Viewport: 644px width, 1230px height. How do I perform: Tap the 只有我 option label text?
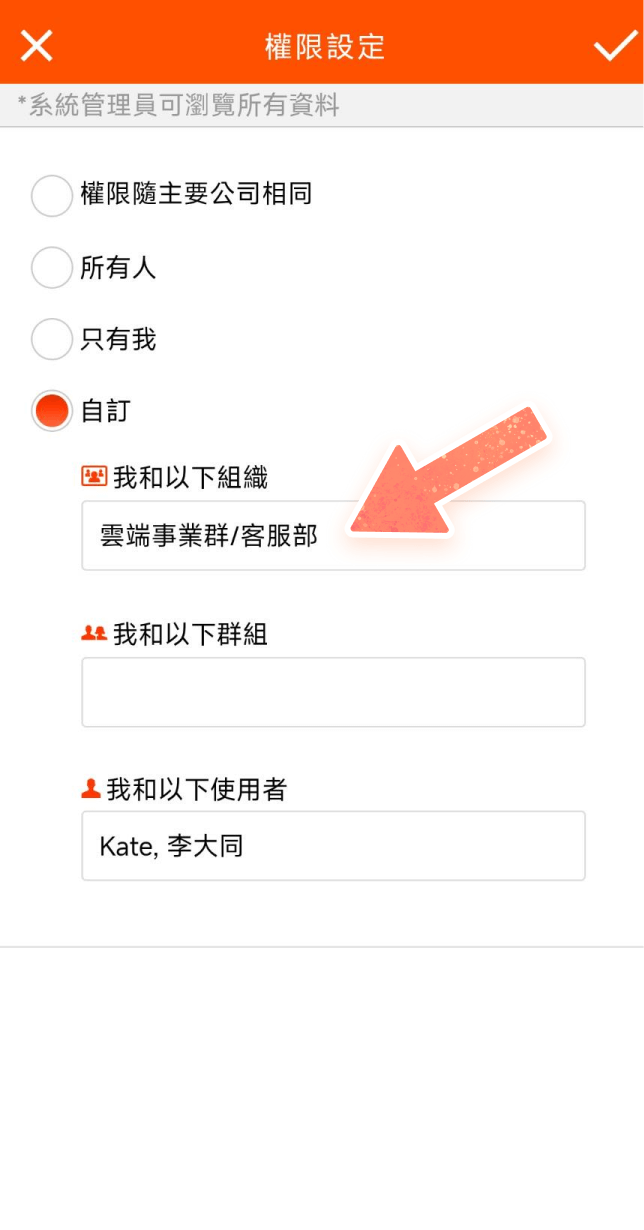point(119,340)
